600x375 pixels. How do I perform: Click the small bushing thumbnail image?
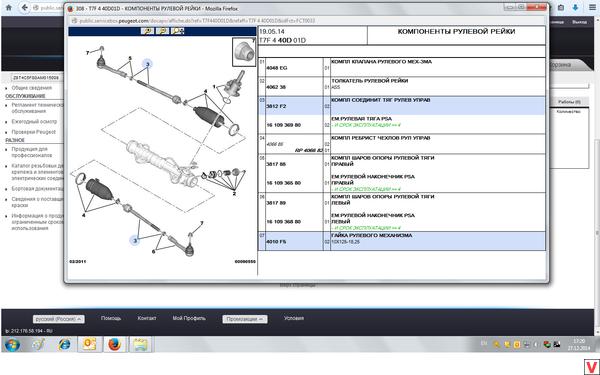244,52
